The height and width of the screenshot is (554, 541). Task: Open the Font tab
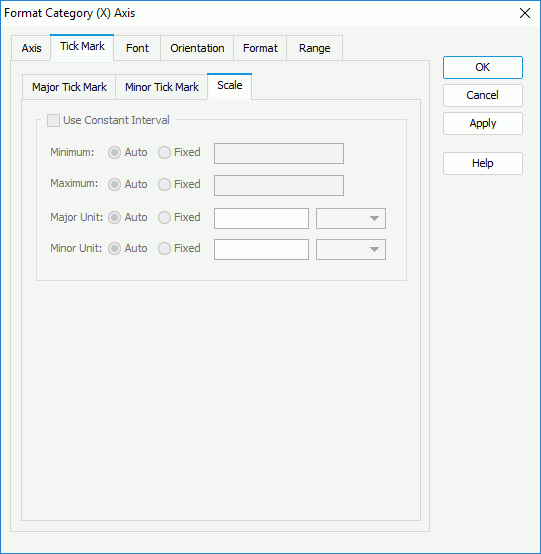coord(137,48)
